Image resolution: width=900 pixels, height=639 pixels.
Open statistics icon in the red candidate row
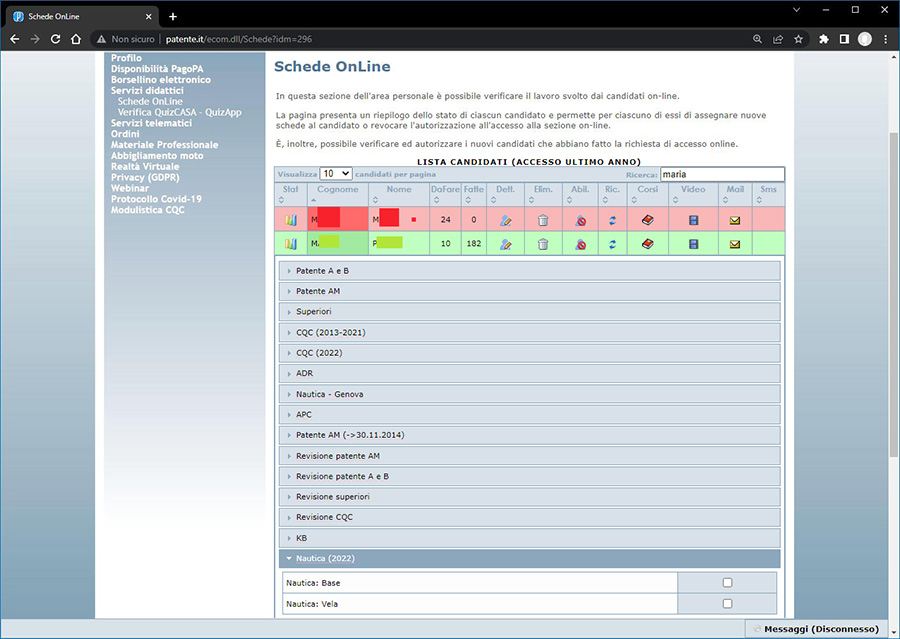(291, 220)
